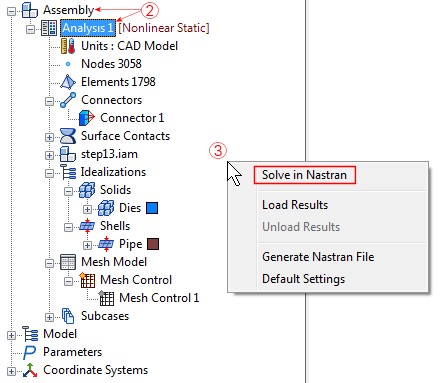
Task: Collapse the Analysis 1 node
Action: click(x=30, y=30)
